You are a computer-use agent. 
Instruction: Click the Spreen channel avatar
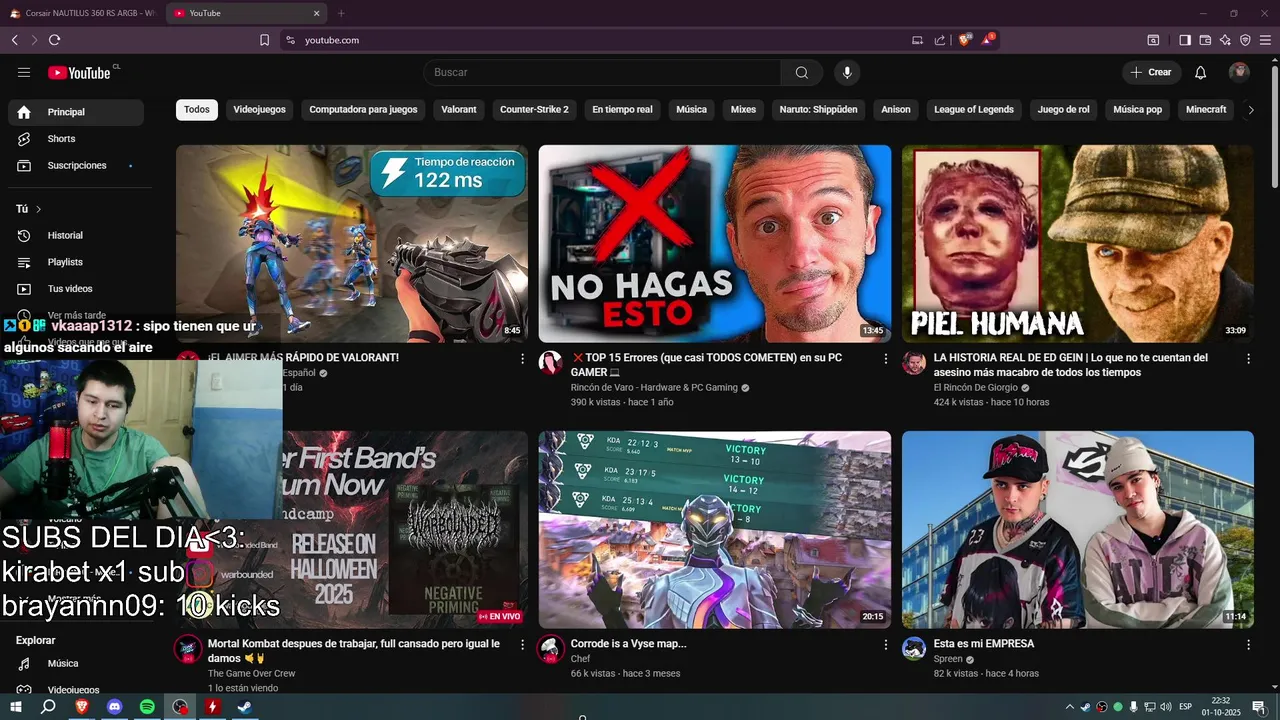click(914, 648)
